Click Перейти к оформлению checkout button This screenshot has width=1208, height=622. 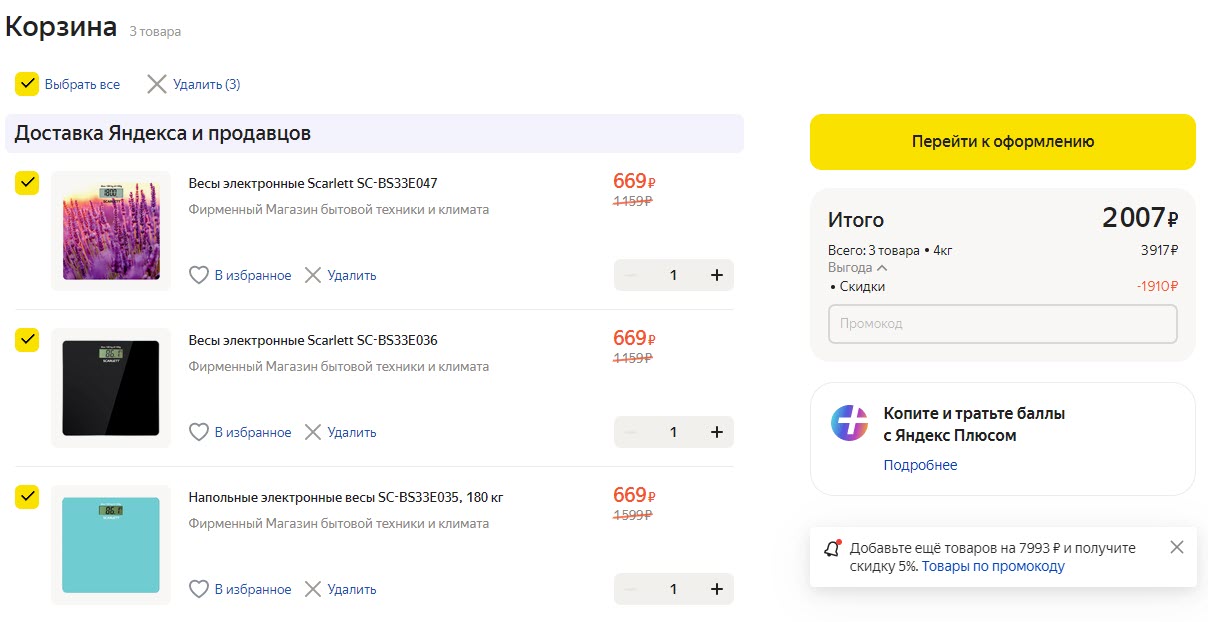point(1002,142)
